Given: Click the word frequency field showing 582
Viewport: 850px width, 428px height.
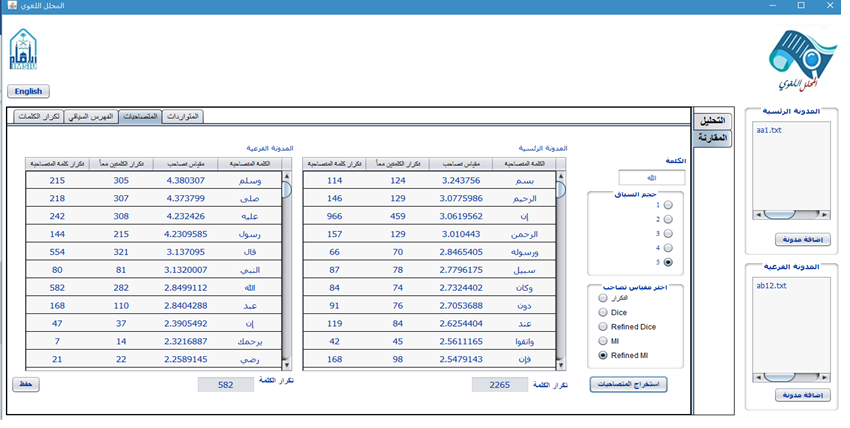Looking at the screenshot, I should [x=226, y=385].
